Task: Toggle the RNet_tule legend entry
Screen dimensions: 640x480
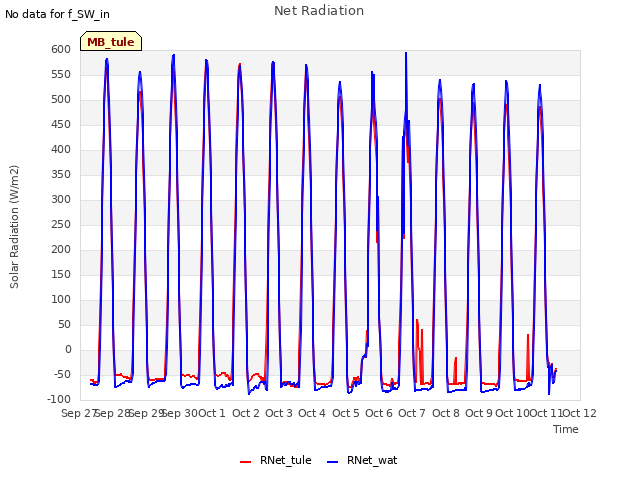Action: (276, 460)
